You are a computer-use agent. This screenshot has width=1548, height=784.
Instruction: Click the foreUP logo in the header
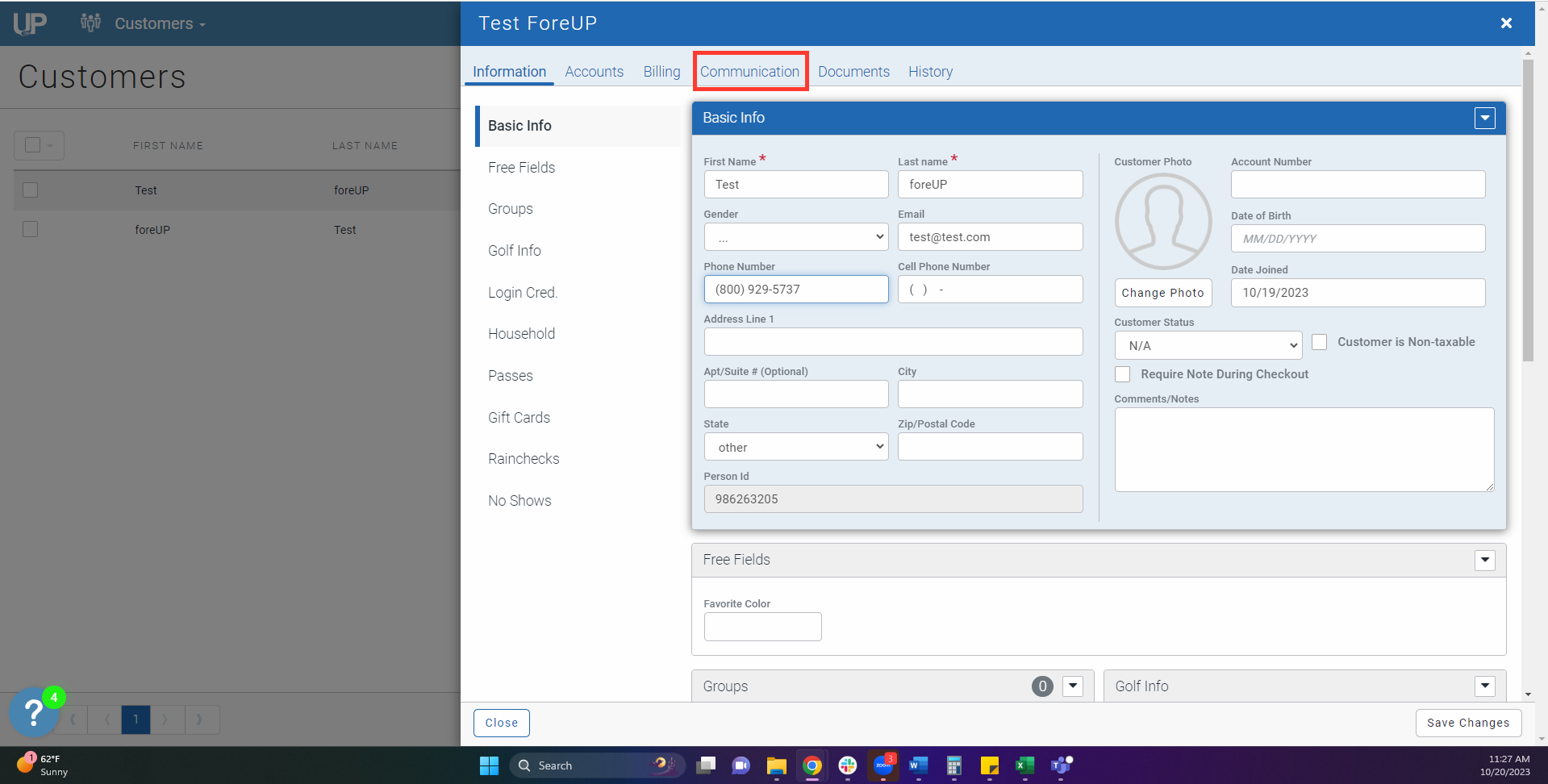pyautogui.click(x=30, y=23)
